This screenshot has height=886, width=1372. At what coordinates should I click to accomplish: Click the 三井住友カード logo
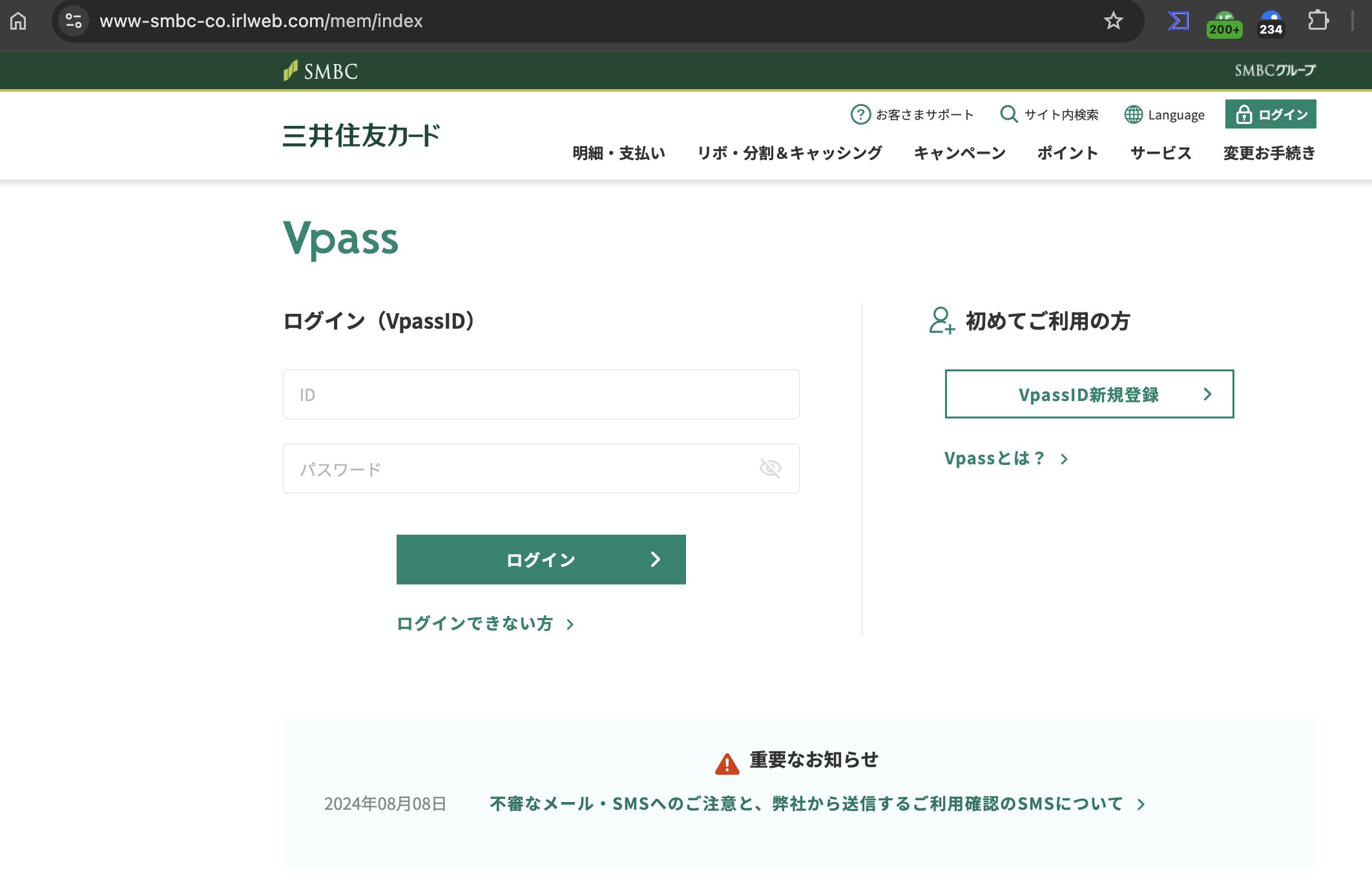pos(361,136)
